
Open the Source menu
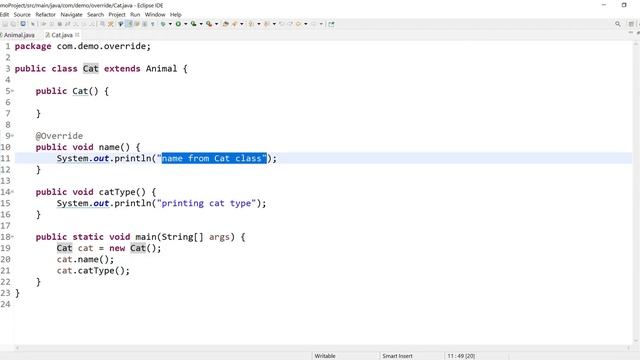[x=22, y=14]
